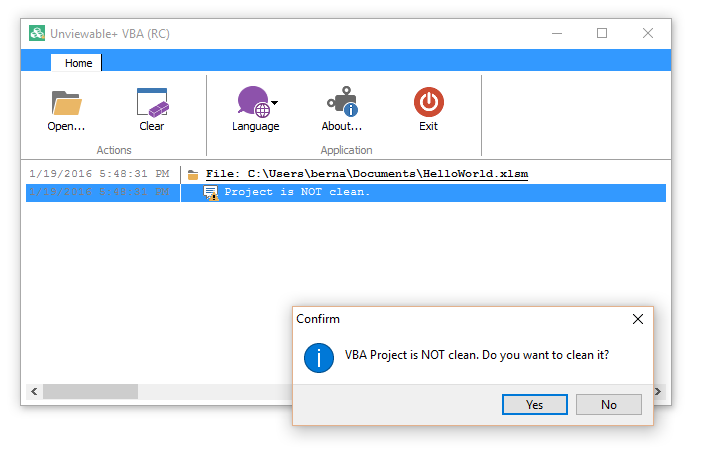Viewport: 726px width, 467px height.
Task: Close the Confirm dialog
Action: 638,319
